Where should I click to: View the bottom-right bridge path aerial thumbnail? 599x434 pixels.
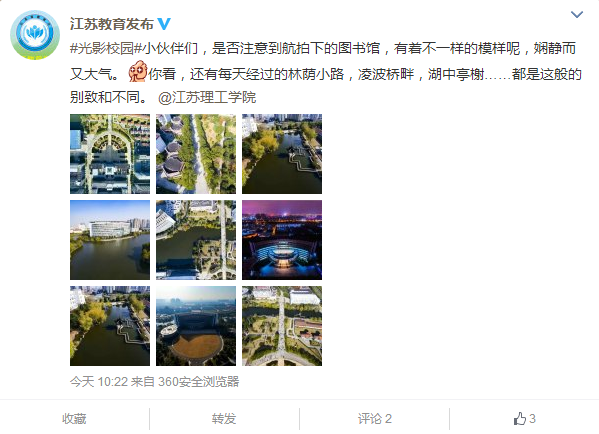click(x=282, y=326)
